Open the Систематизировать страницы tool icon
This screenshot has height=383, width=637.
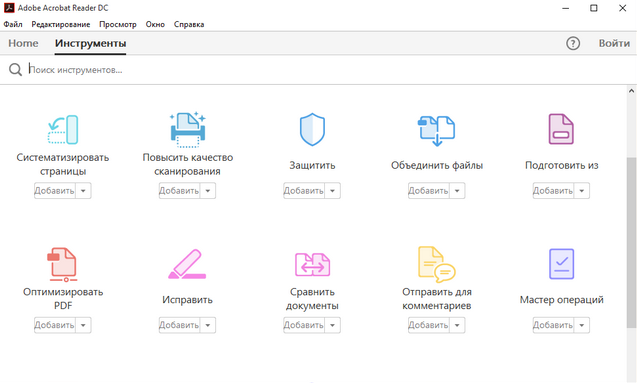pos(63,130)
